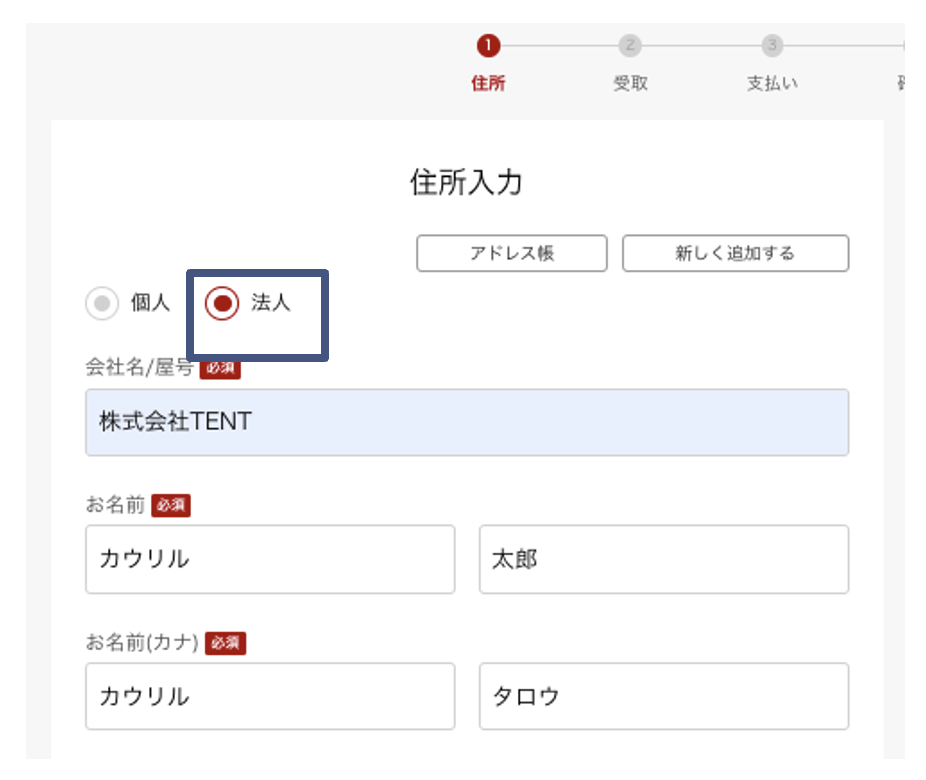The image size is (926, 780).
Task: Click the 住所入力 page heading
Action: [x=466, y=183]
